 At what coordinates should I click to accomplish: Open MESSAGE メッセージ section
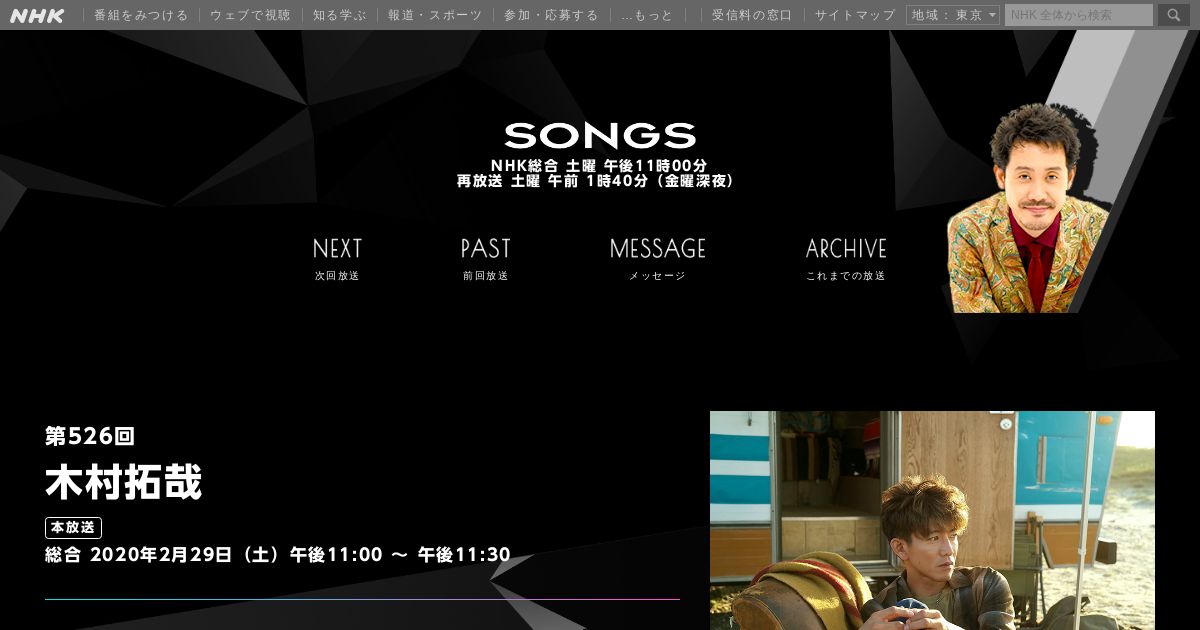coord(658,259)
